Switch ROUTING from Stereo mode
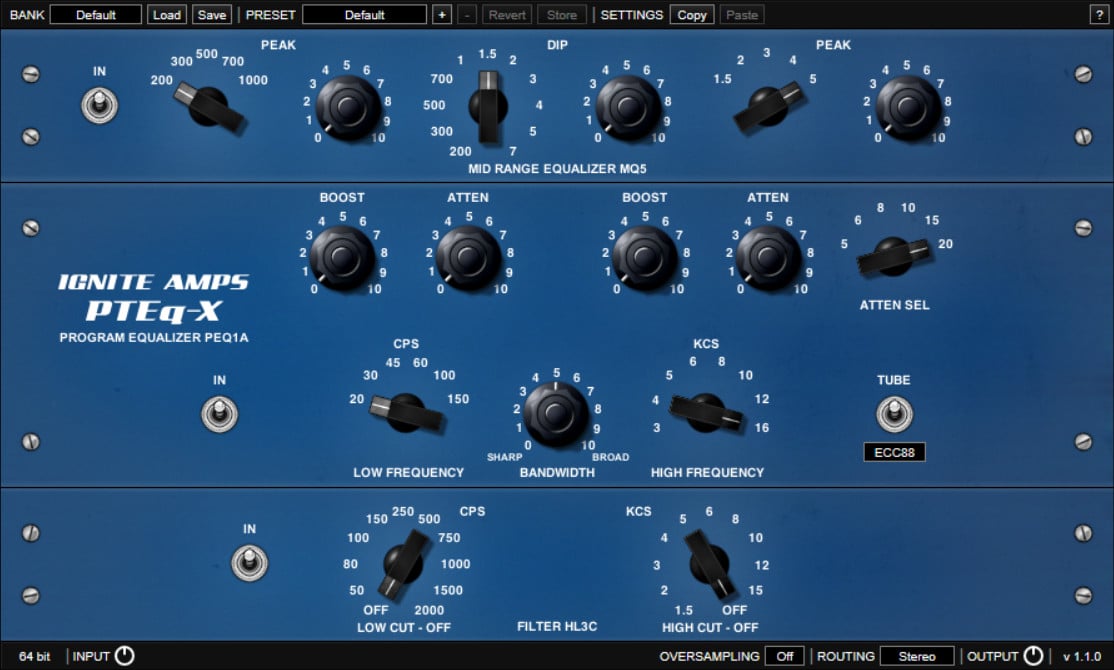Screen dimensions: 1114x670 (916, 656)
